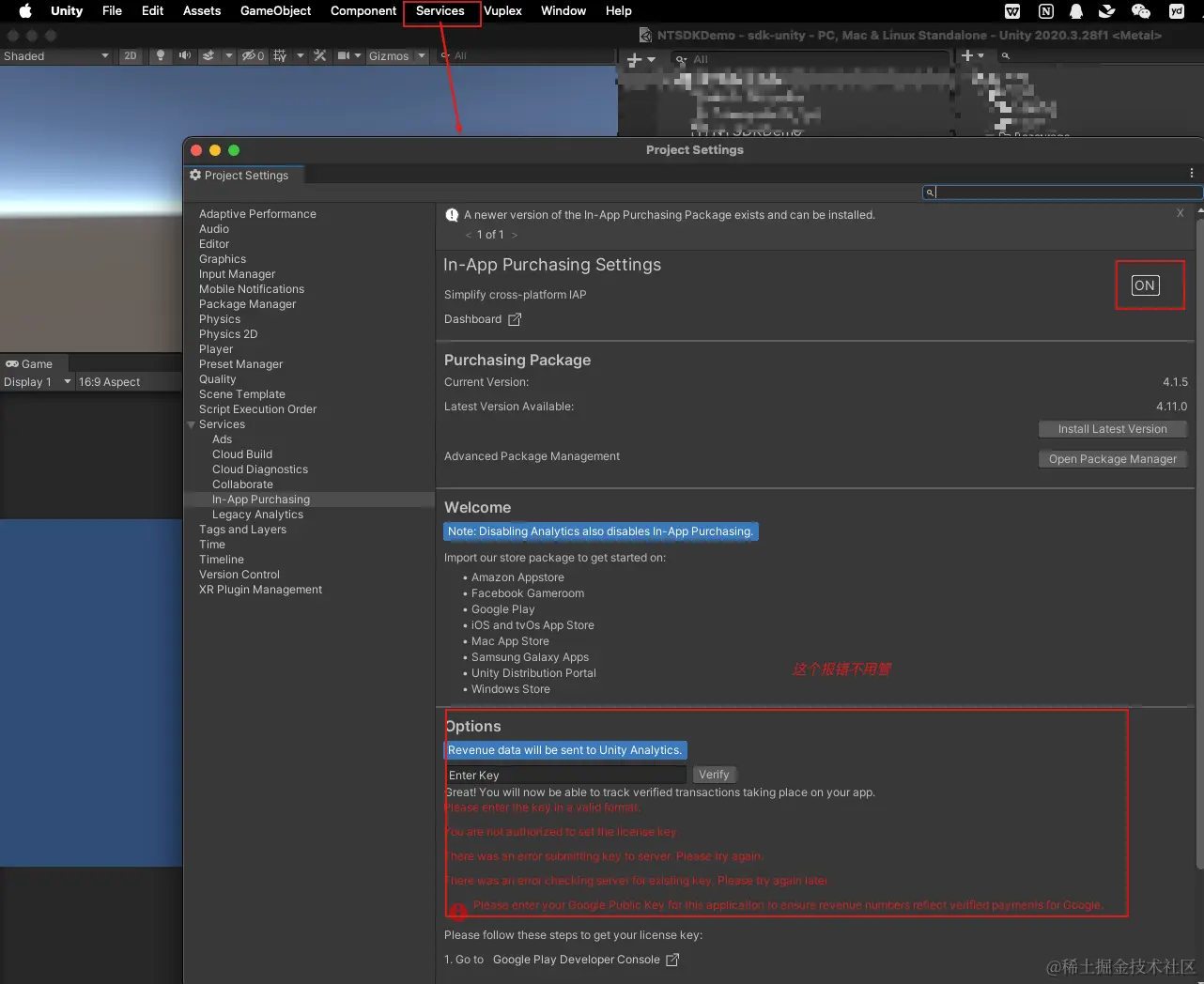Viewport: 1204px width, 984px height.
Task: Open the WeChat icon in menu bar
Action: 1141,11
